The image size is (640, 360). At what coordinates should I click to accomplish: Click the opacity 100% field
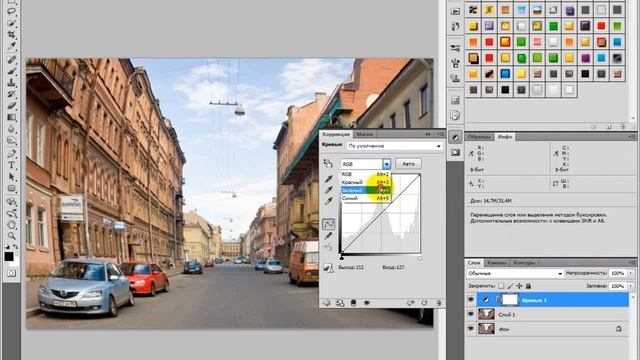(x=618, y=273)
